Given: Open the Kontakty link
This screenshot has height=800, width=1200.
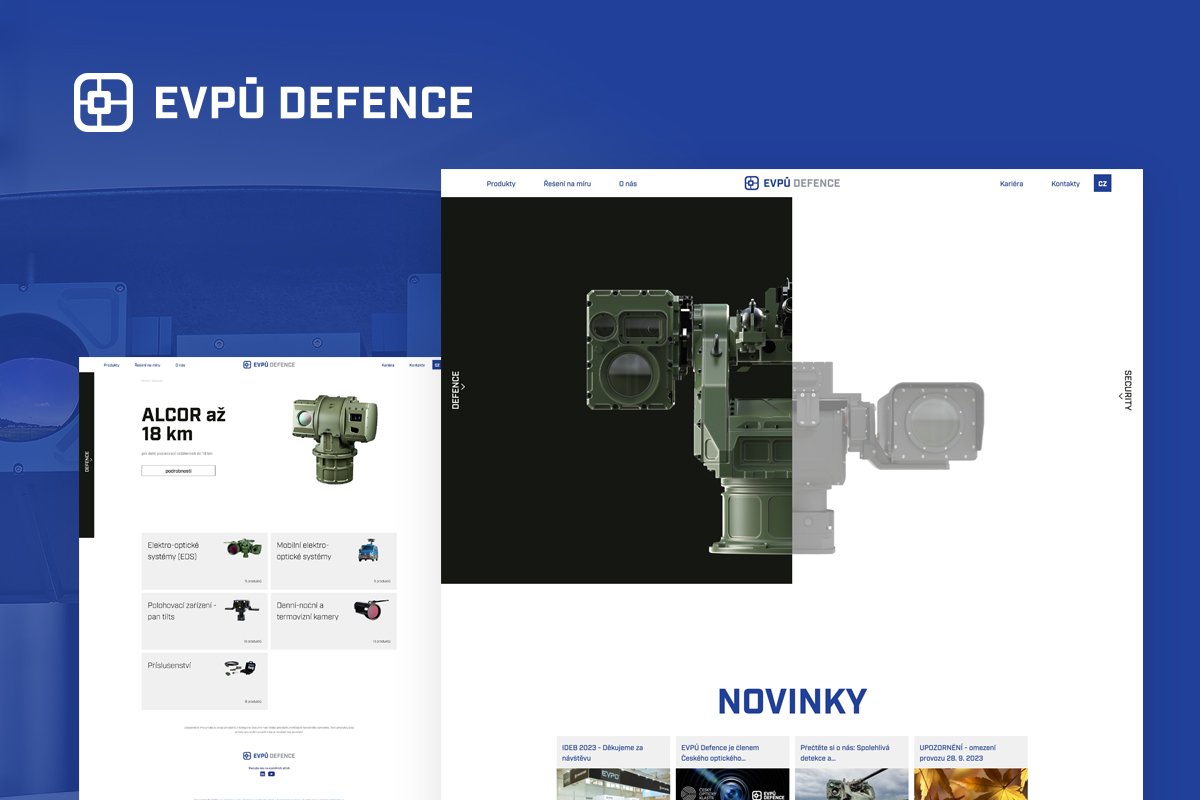Looking at the screenshot, I should coord(1065,184).
